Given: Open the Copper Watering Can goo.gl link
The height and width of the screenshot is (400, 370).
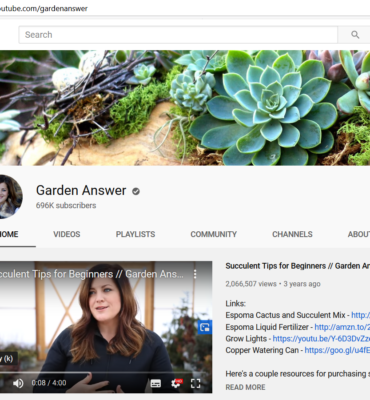Looking at the screenshot, I should [337, 350].
